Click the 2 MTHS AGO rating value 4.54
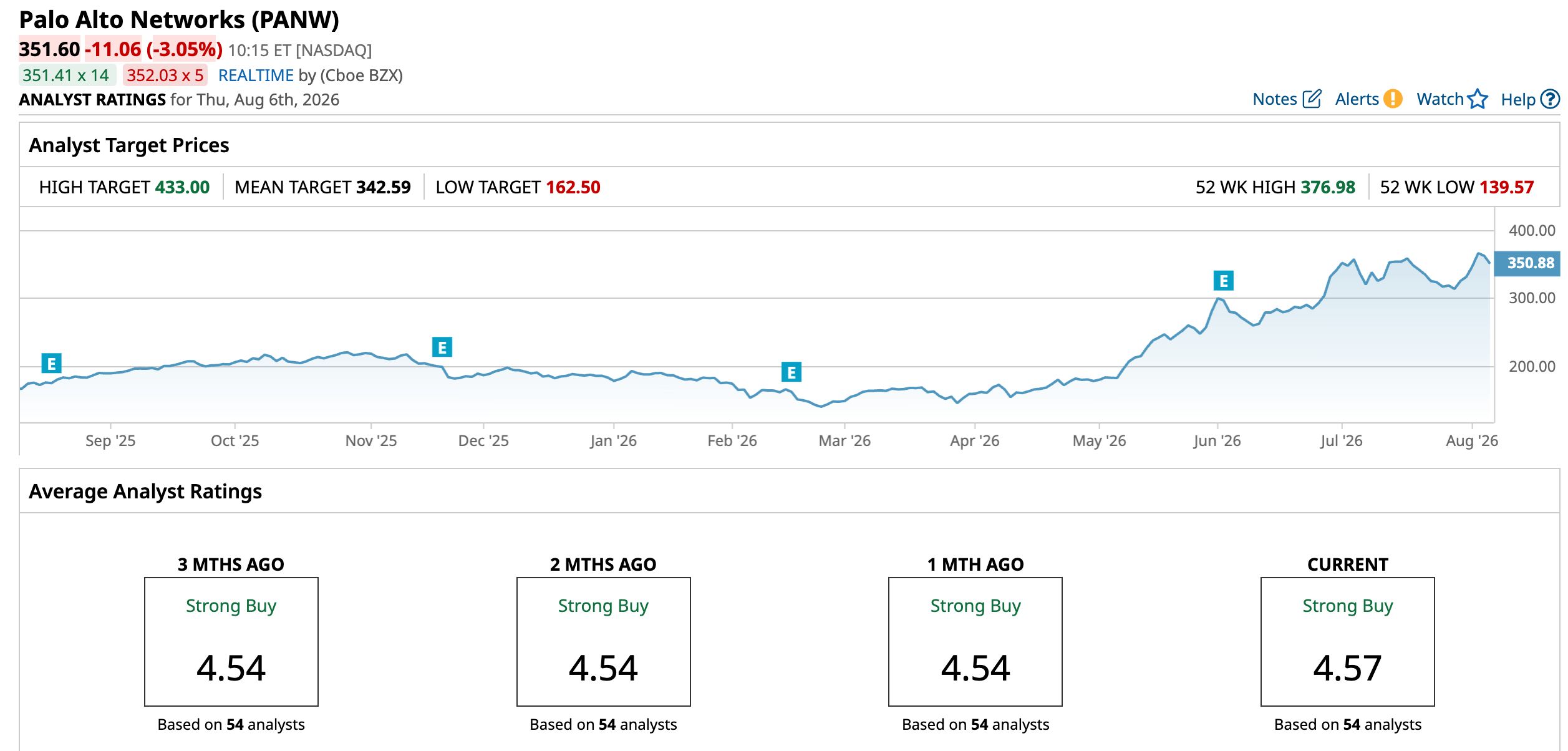 [603, 668]
